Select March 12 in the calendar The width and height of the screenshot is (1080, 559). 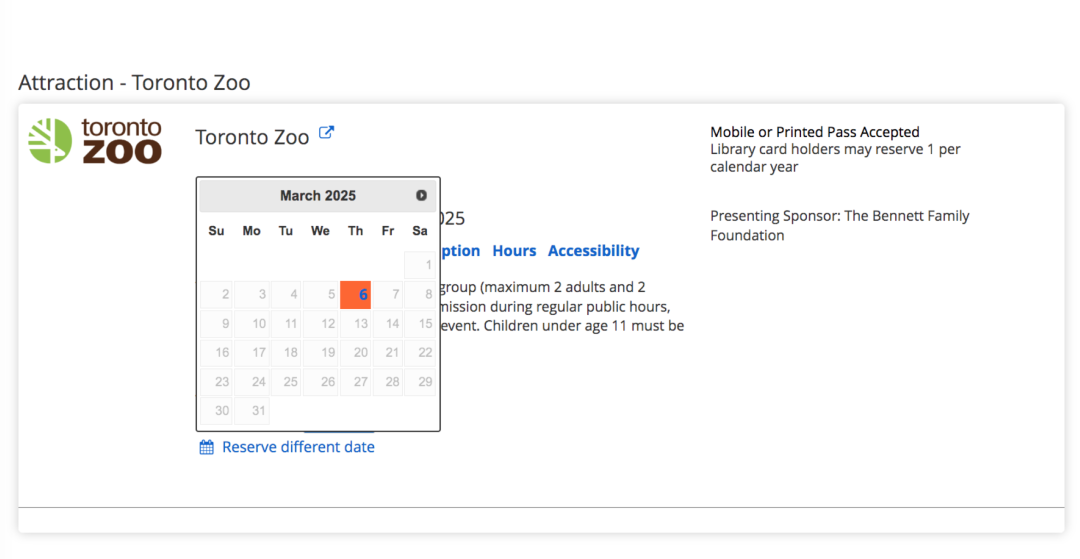320,324
